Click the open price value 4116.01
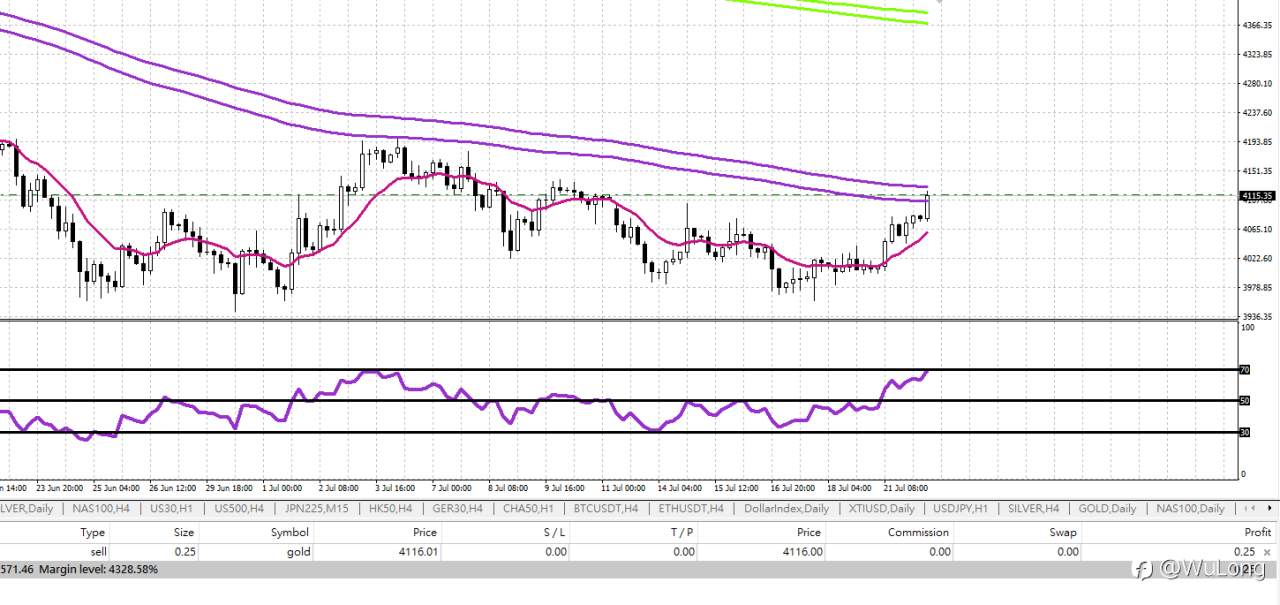 tap(417, 552)
